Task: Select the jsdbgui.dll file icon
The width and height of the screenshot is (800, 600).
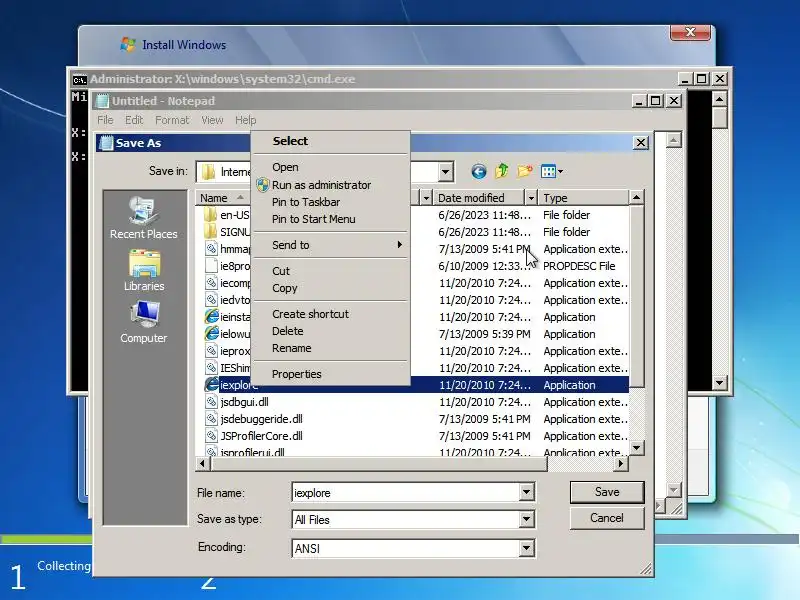Action: (211, 402)
